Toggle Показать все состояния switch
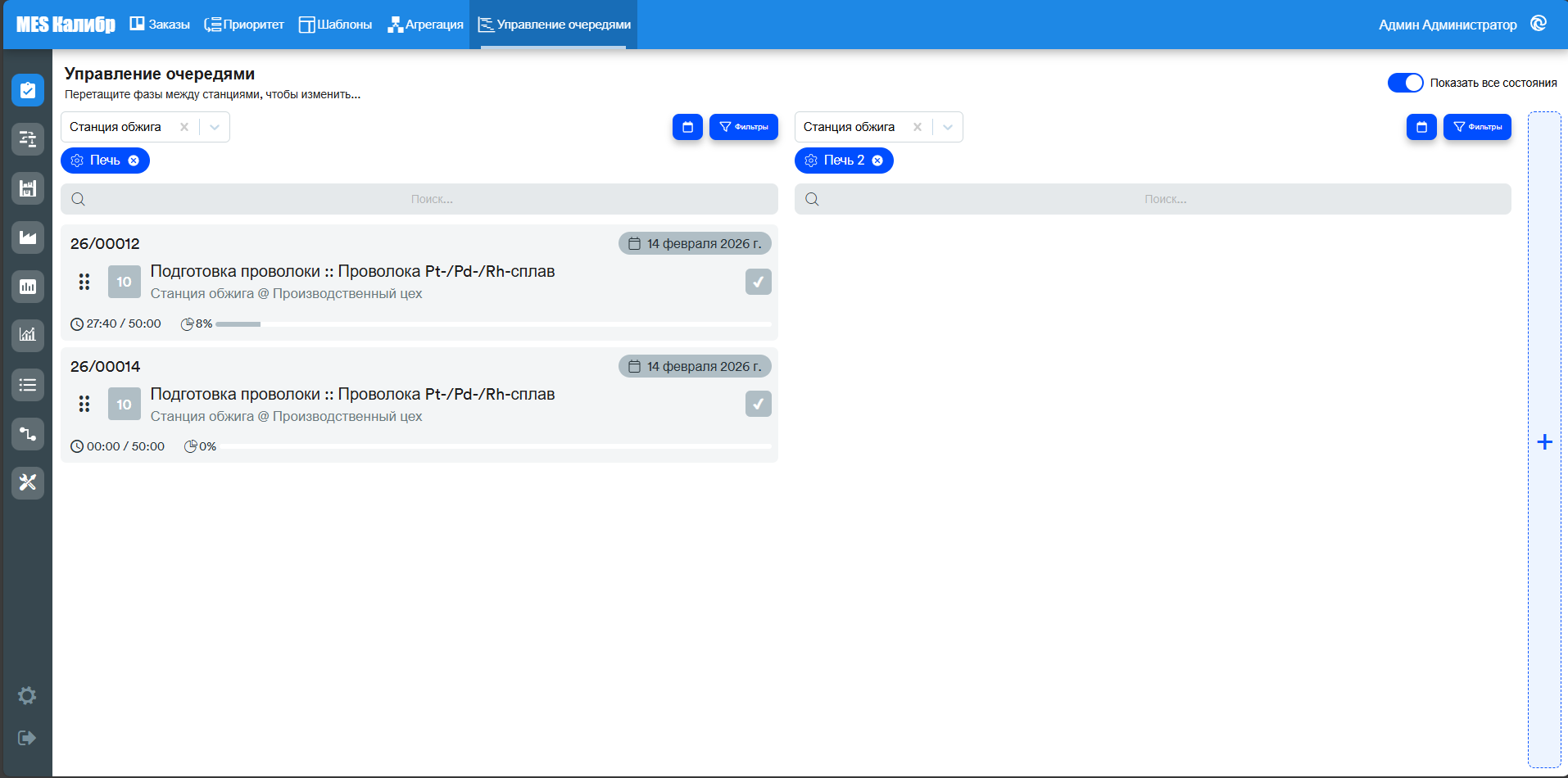The width and height of the screenshot is (1568, 778). pos(1405,83)
